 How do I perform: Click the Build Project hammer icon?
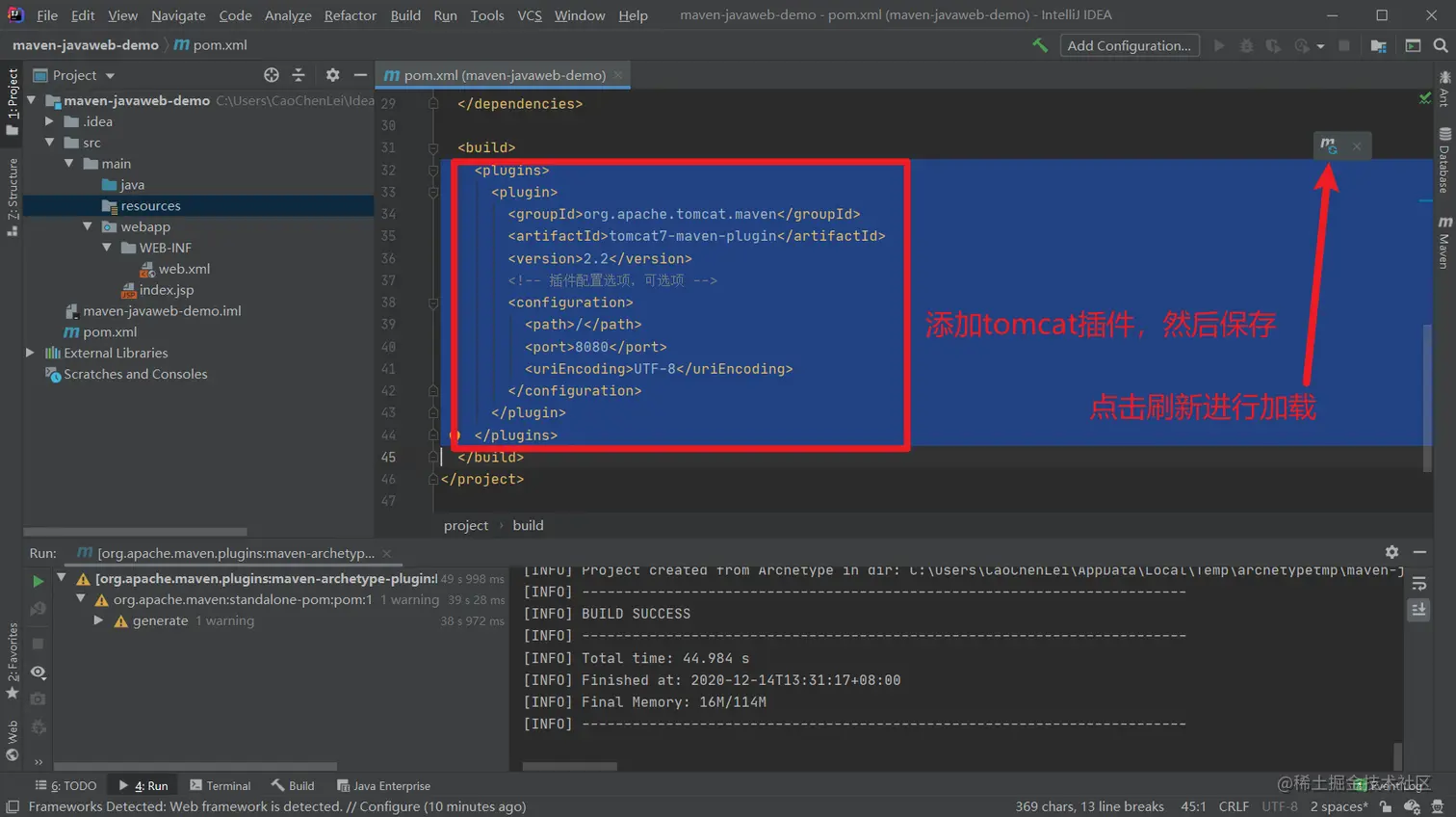(x=1040, y=45)
